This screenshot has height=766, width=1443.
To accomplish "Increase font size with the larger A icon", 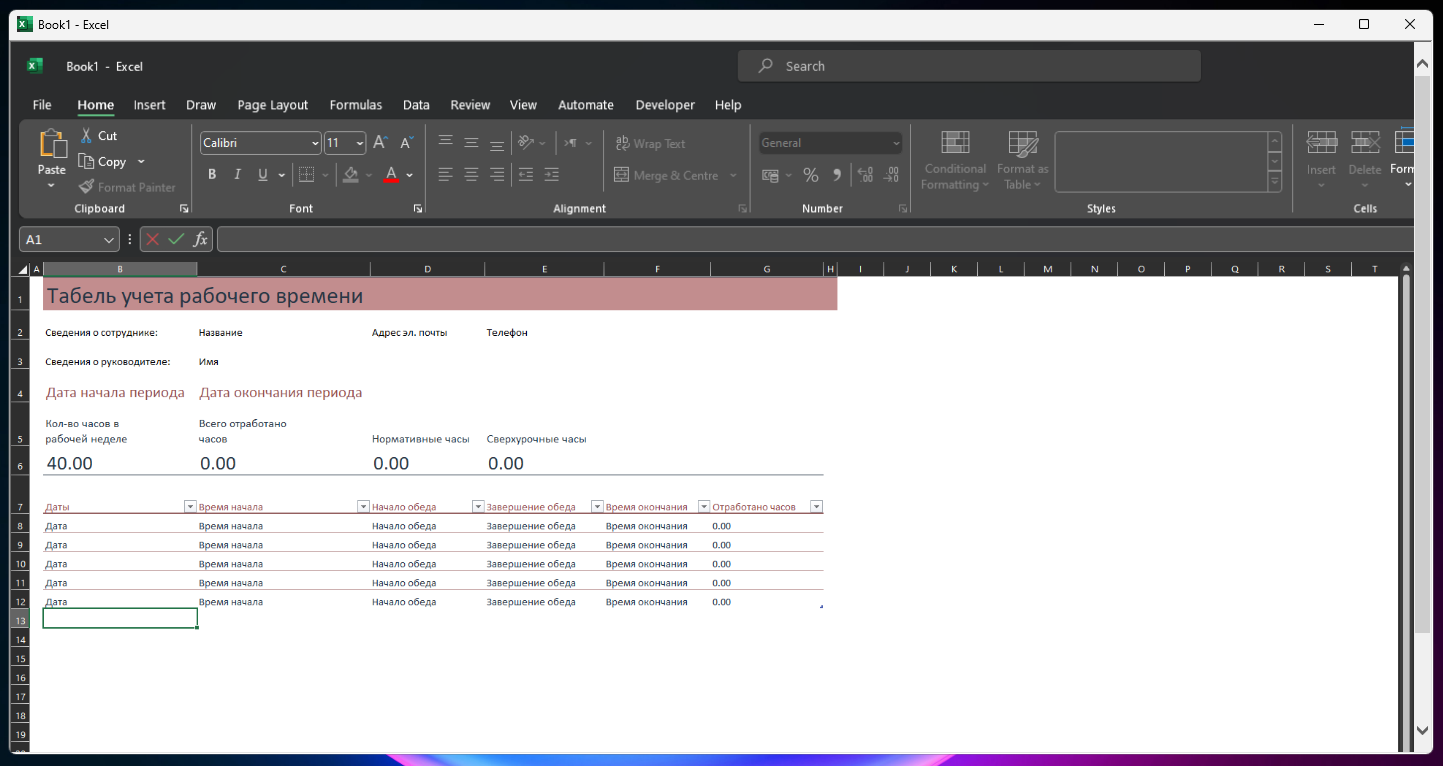I will [380, 143].
